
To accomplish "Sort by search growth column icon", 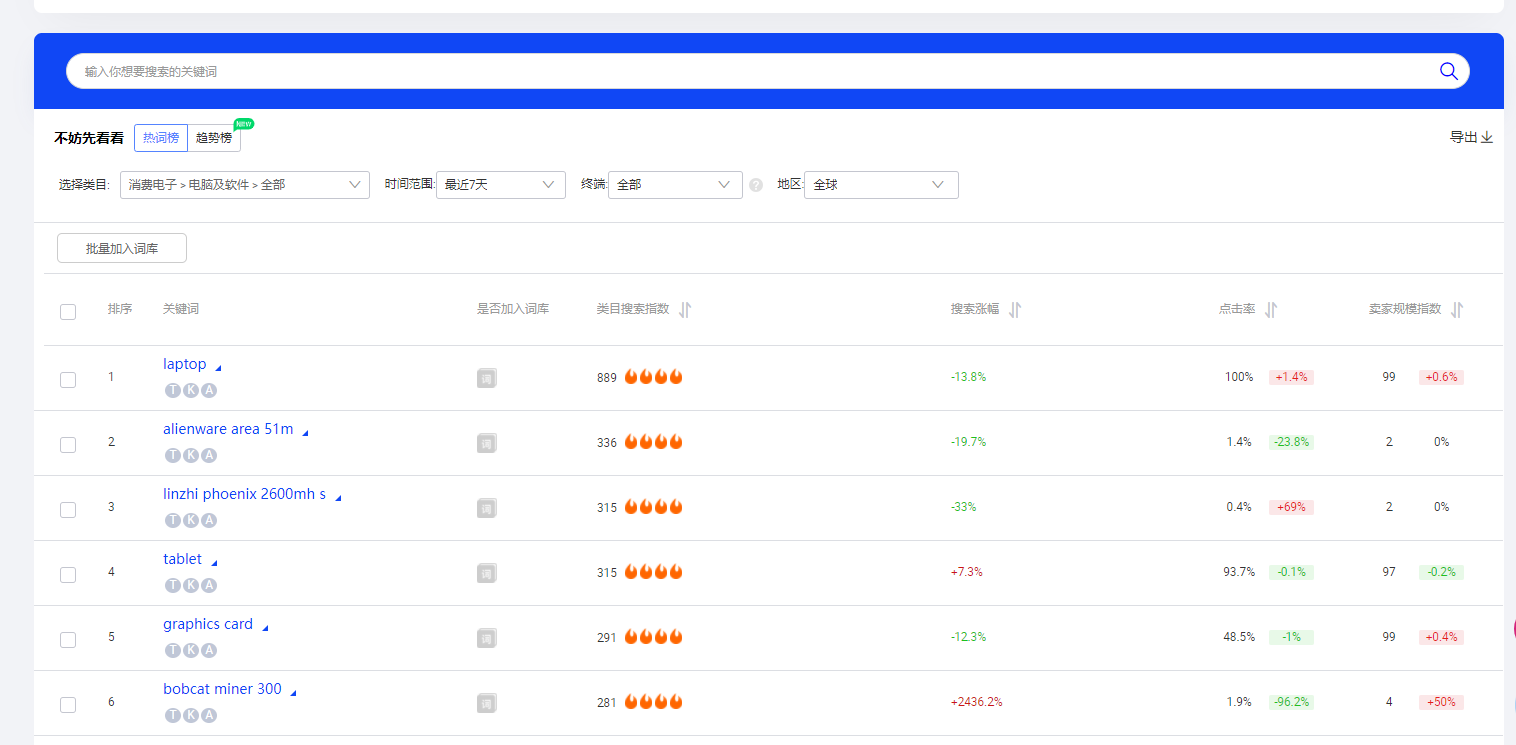I will click(1015, 310).
